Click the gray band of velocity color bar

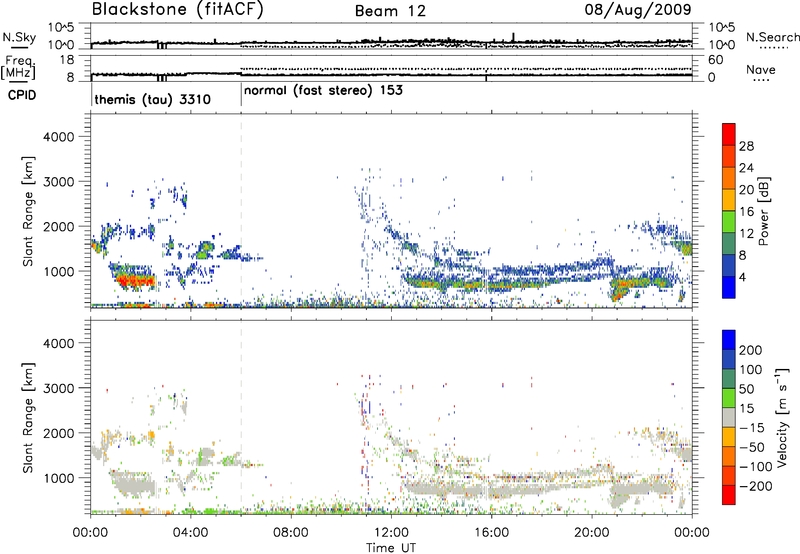pos(729,417)
